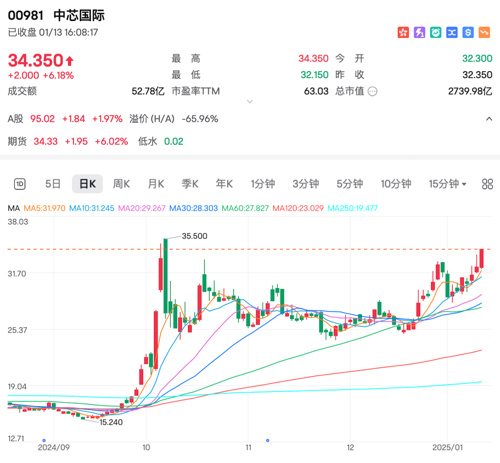
Task: Click the 最高 value 34.350
Action: click(313, 59)
